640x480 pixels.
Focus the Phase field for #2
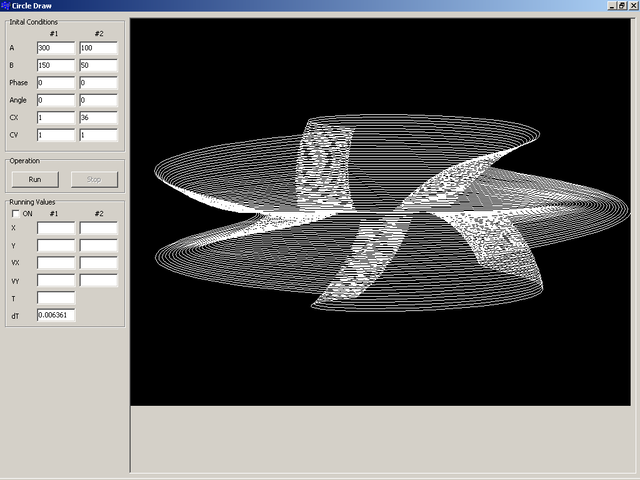98,83
